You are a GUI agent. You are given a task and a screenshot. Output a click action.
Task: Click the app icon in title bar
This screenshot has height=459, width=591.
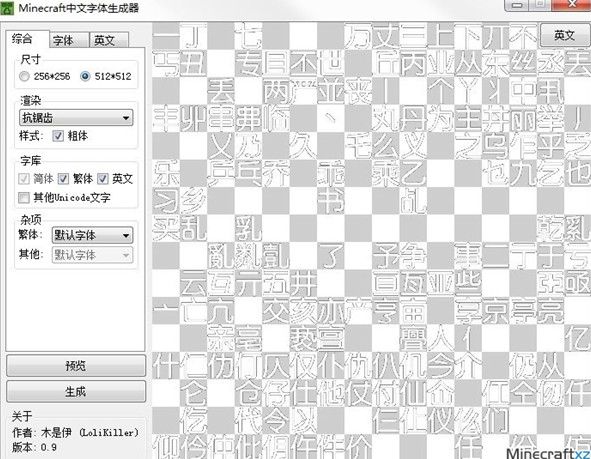7,8
